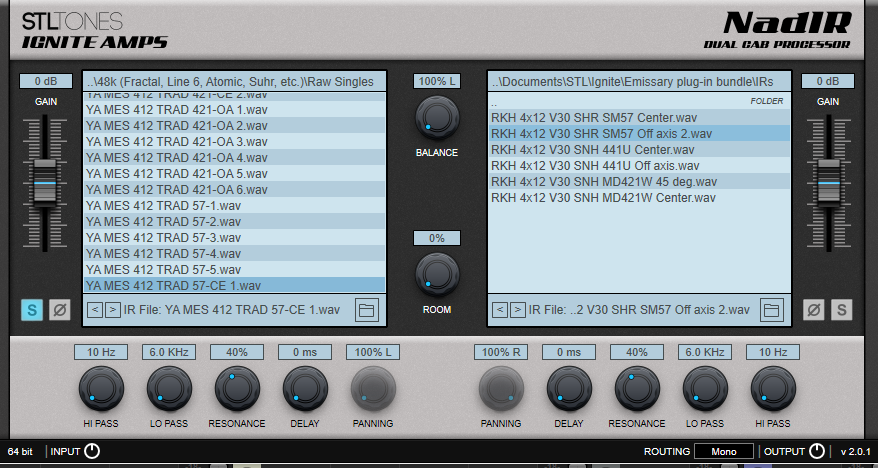Viewport: 878px width, 468px height.
Task: Open folder browser for right IR slot
Action: coord(771,310)
